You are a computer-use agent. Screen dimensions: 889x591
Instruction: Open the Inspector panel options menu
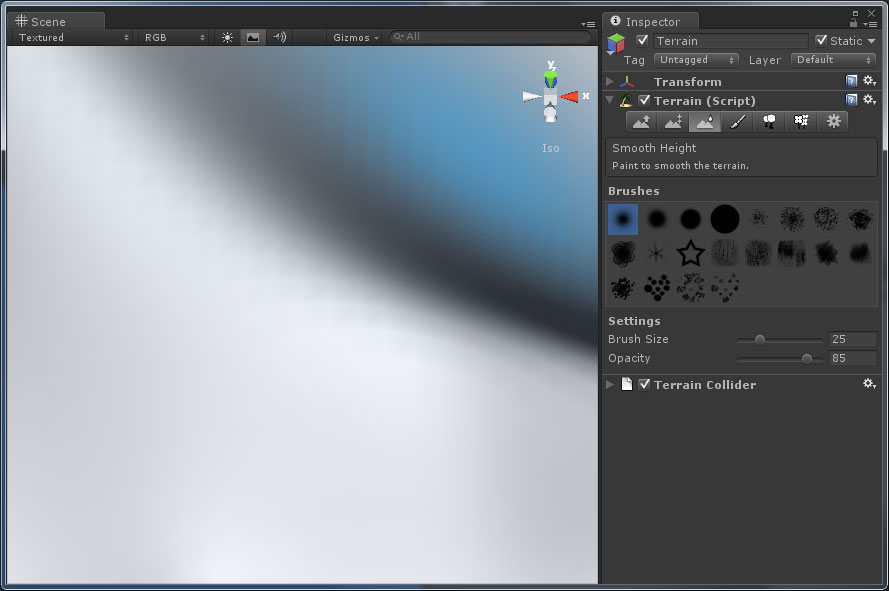coord(870,24)
